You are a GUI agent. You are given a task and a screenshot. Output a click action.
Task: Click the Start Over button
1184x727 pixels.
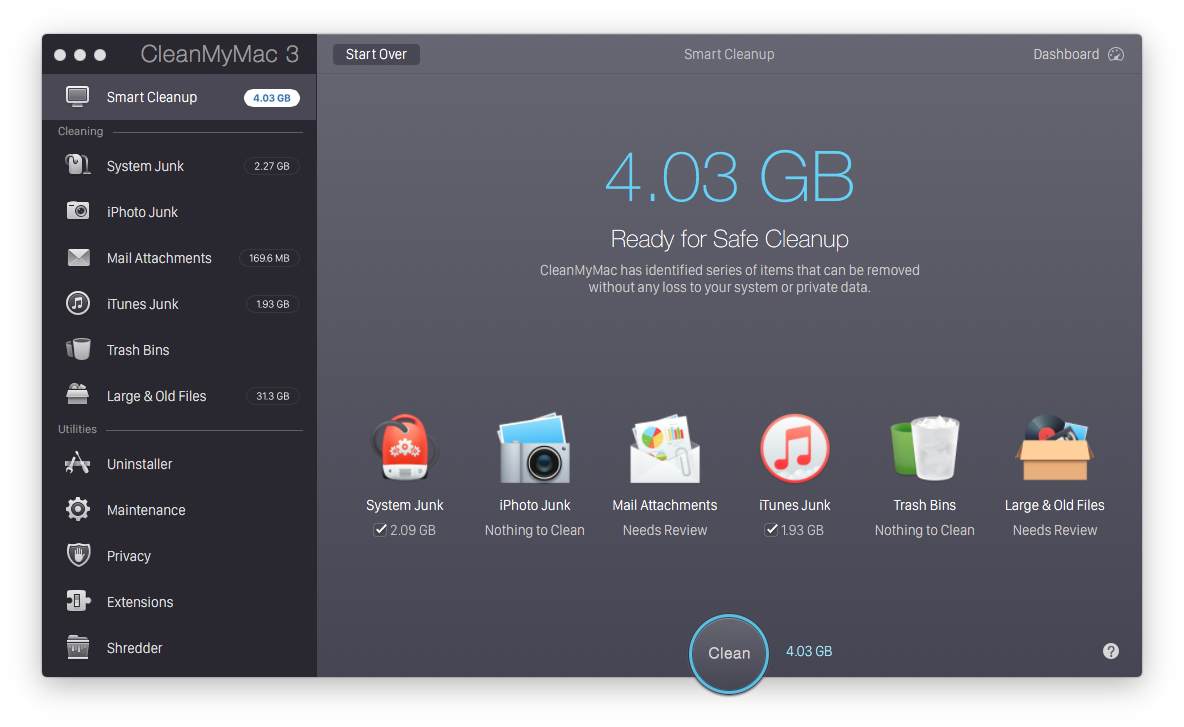pos(376,54)
